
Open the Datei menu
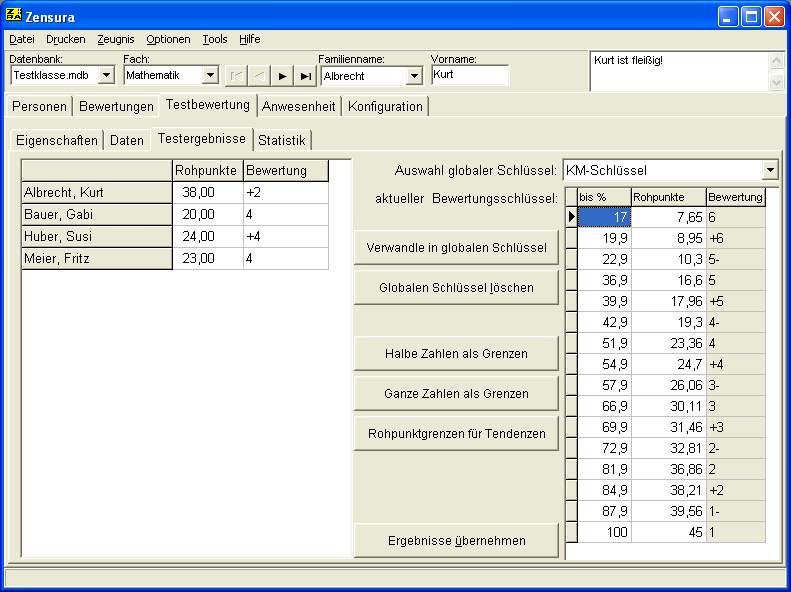click(x=22, y=39)
